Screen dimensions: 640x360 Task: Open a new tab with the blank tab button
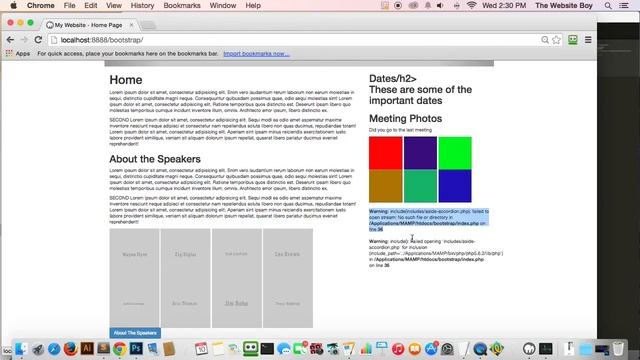[149, 25]
